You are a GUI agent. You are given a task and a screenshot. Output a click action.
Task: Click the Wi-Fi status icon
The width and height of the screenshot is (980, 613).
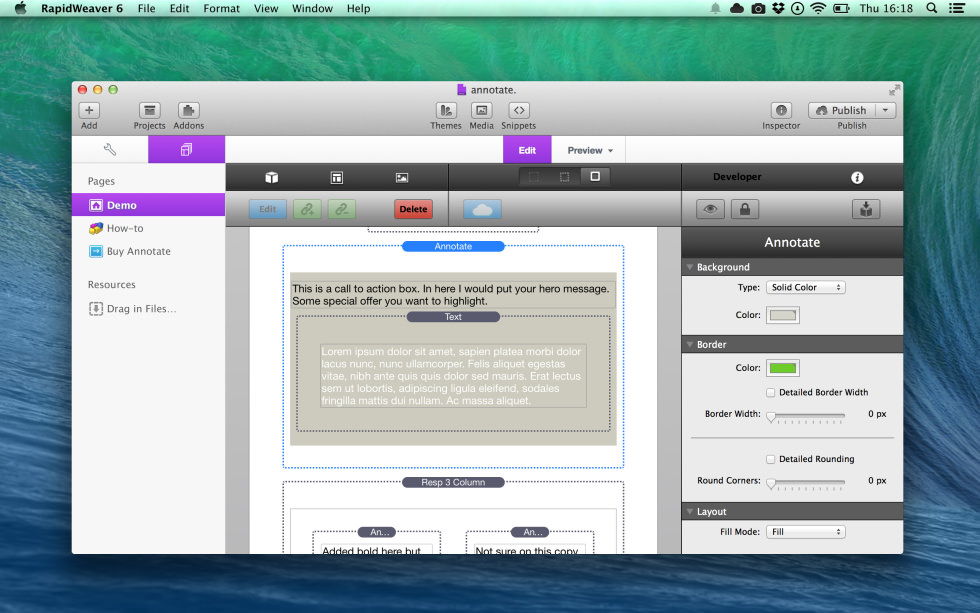[x=818, y=8]
